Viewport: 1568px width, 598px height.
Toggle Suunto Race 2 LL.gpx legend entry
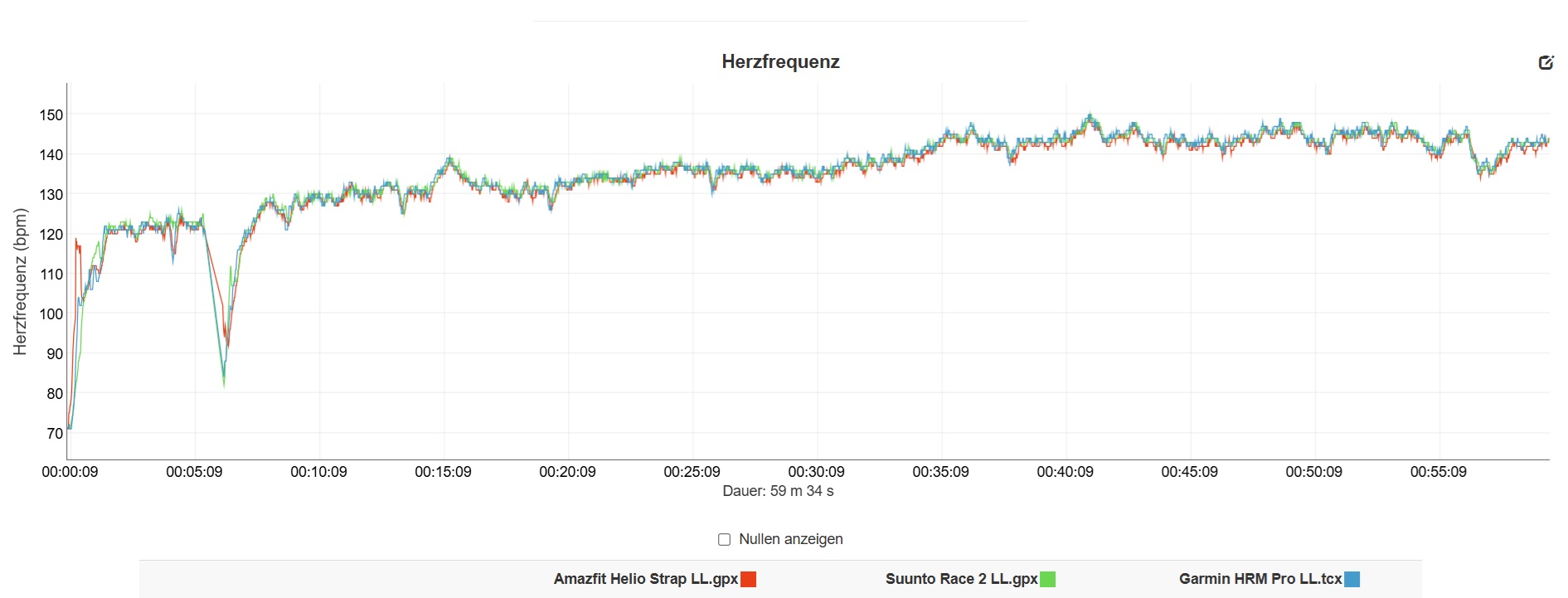(x=970, y=579)
